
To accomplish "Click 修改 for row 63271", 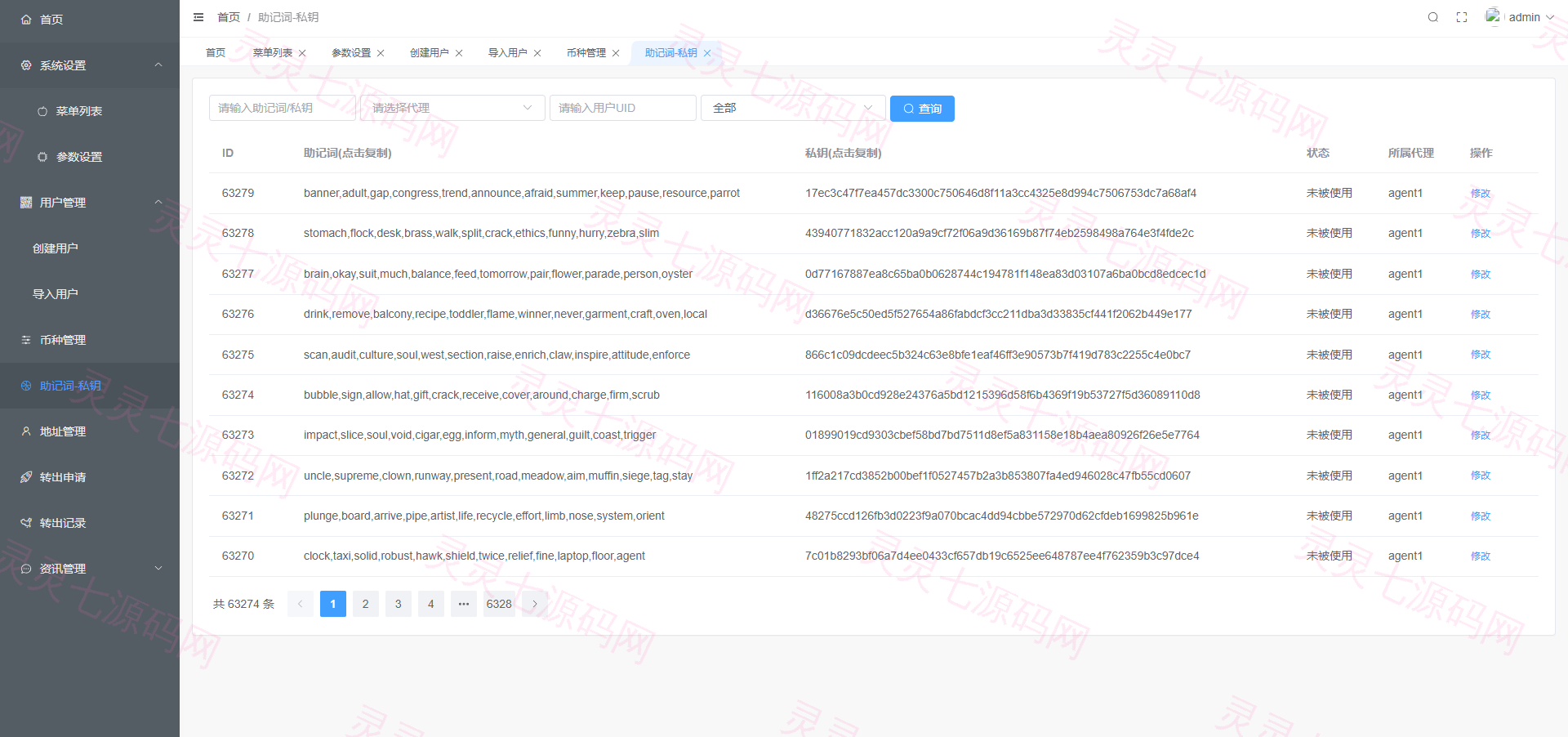I will pos(1481,516).
